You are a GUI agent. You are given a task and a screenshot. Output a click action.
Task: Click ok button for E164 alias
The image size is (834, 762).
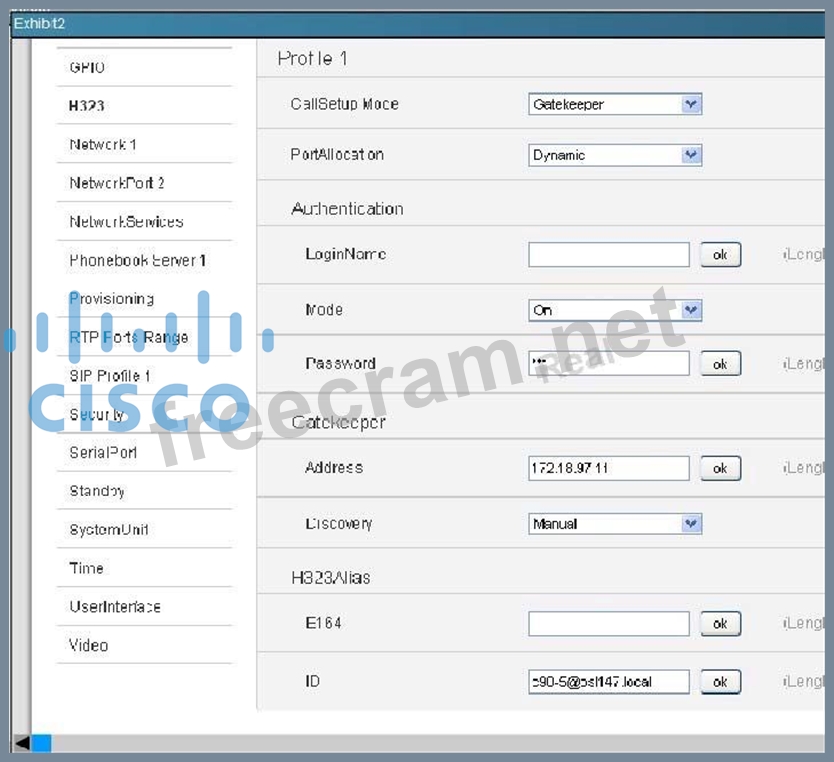(x=720, y=623)
